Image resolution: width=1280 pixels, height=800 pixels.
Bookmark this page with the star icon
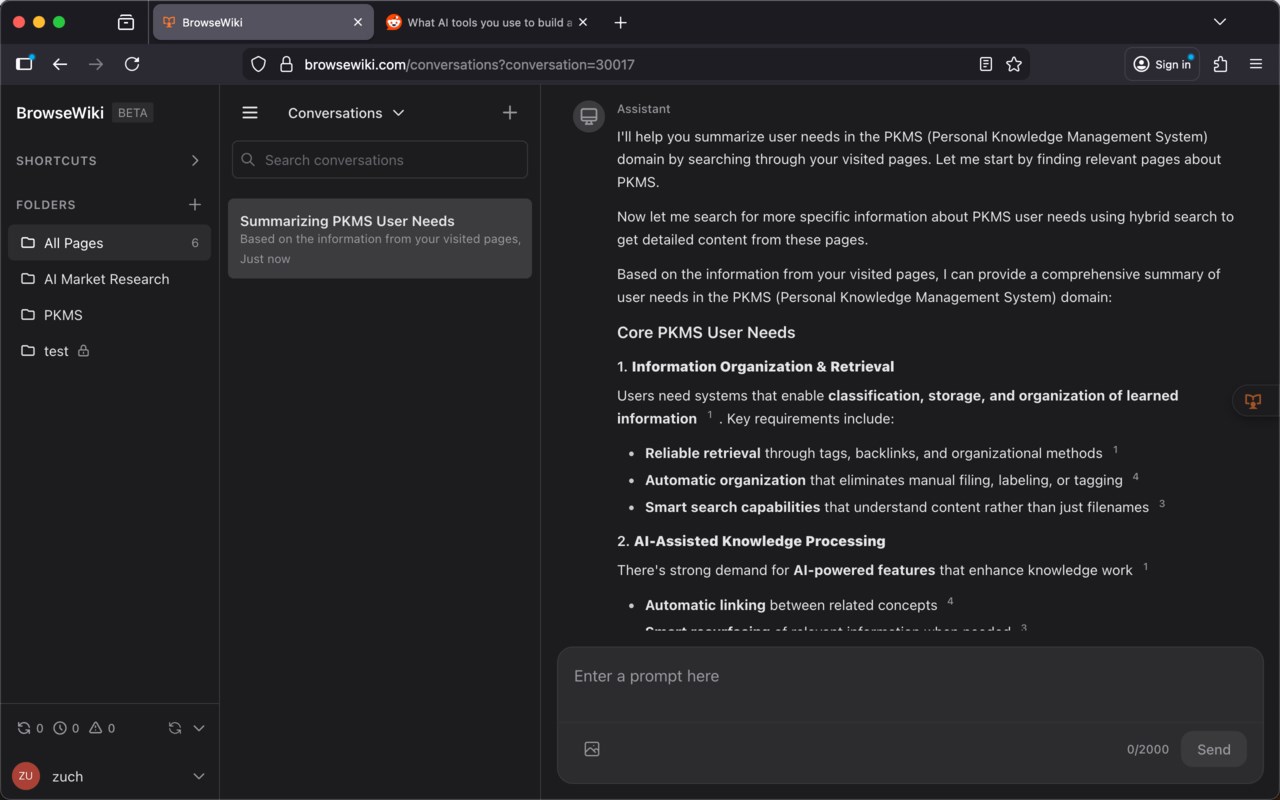click(x=1014, y=64)
